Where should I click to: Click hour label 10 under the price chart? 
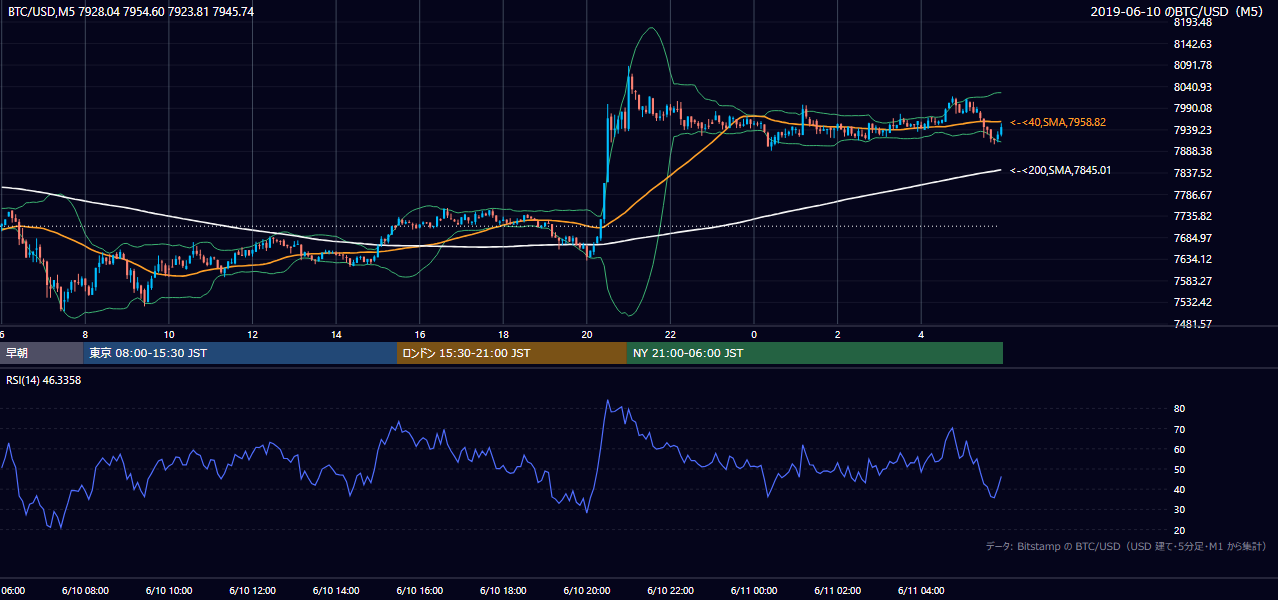(169, 334)
